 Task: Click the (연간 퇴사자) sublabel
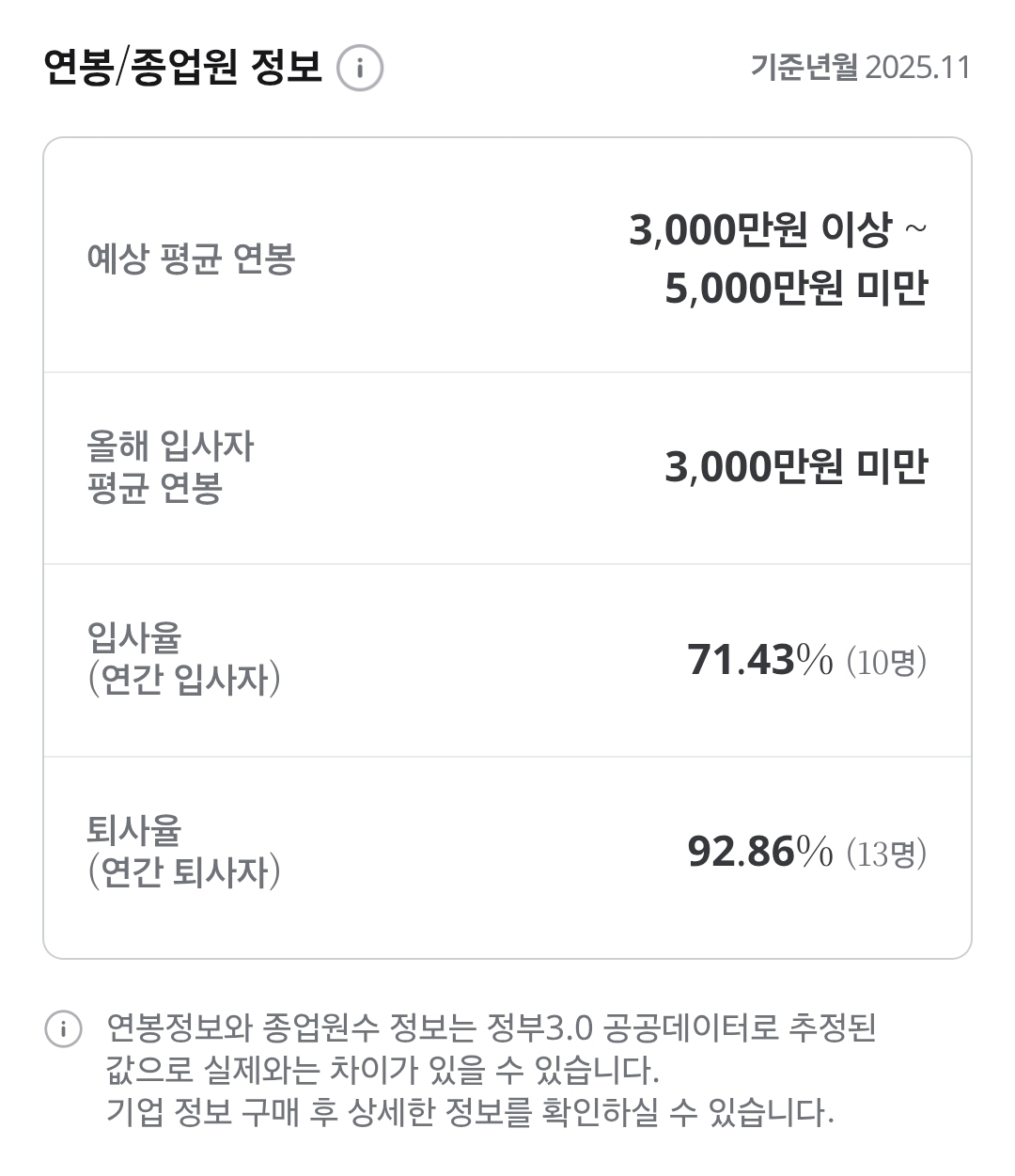click(x=184, y=871)
